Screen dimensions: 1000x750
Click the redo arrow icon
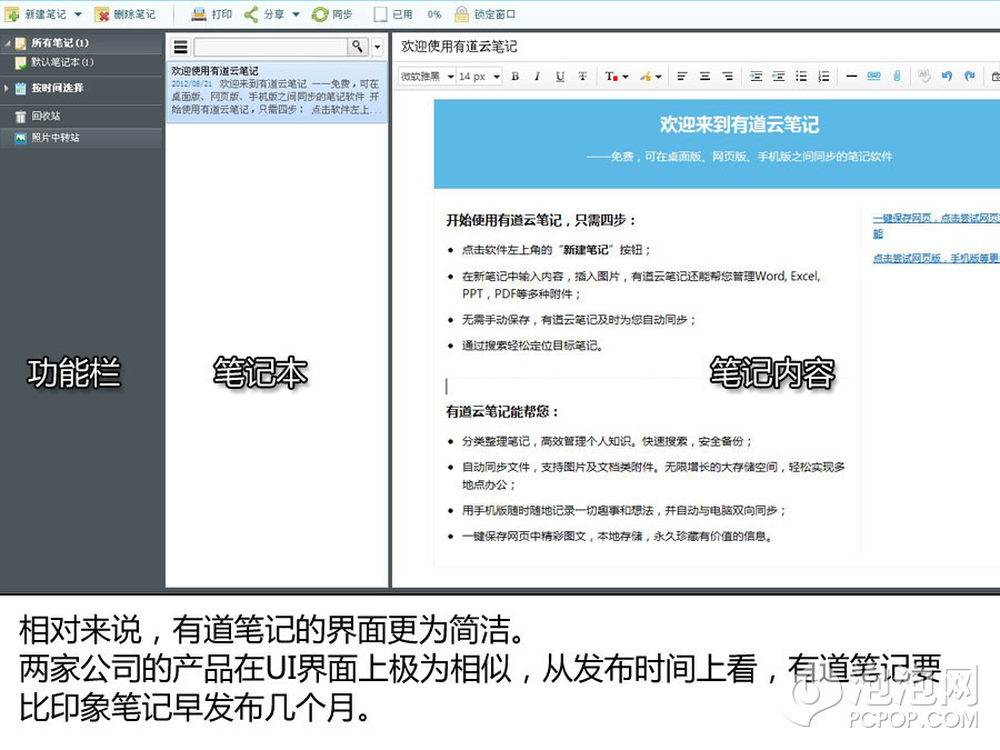(969, 77)
